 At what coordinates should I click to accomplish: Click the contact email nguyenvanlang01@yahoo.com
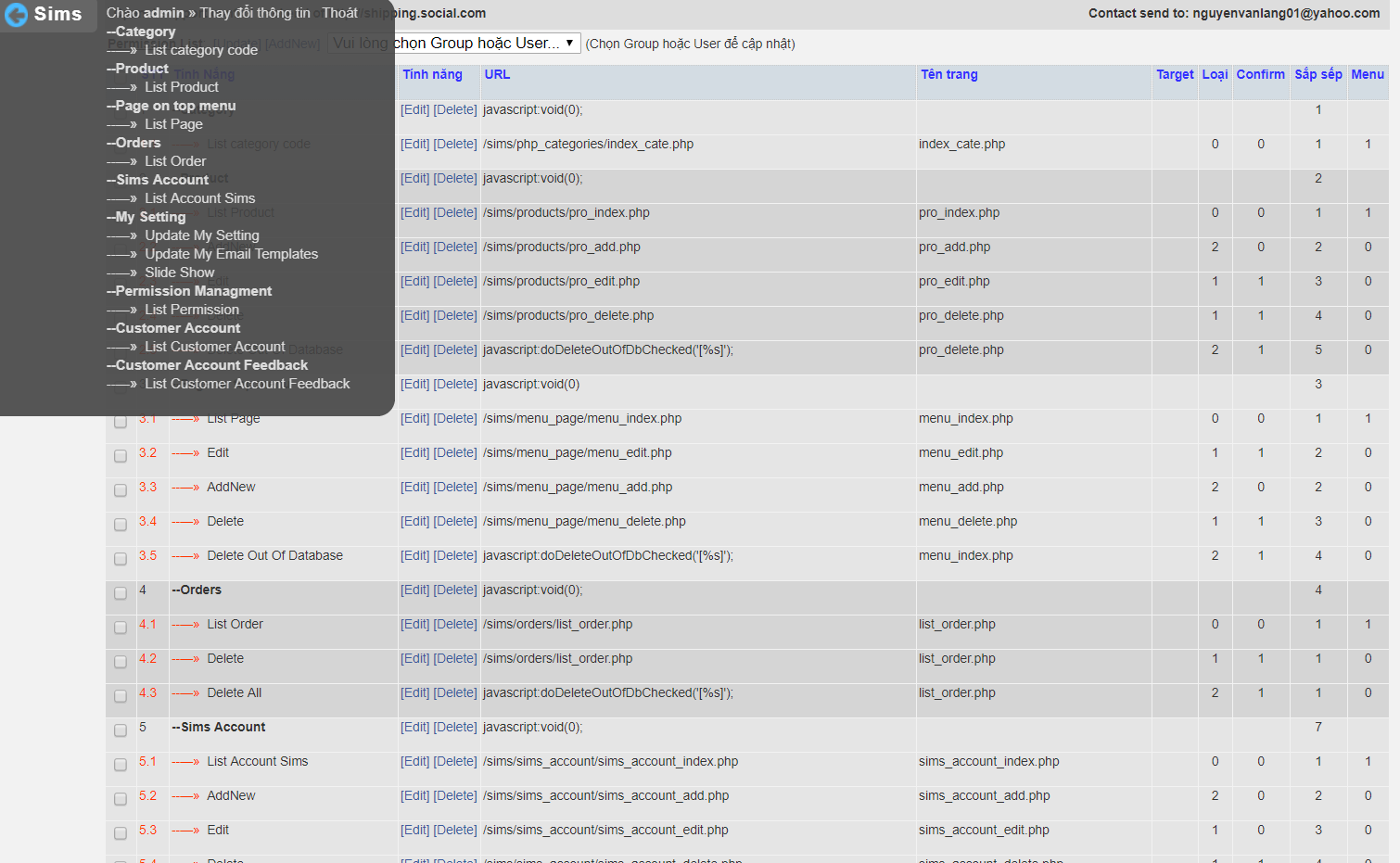1286,13
